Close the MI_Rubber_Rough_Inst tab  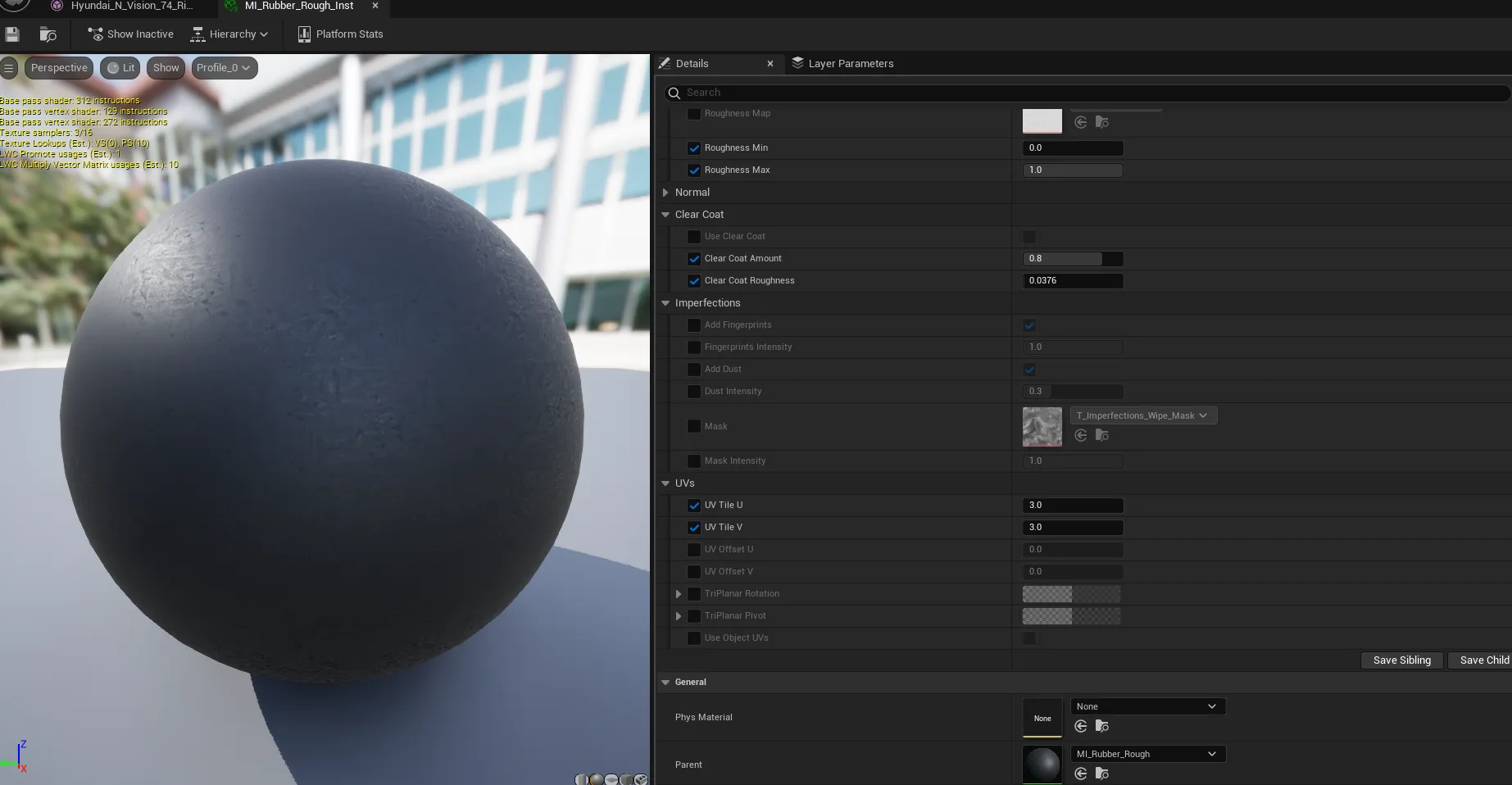pyautogui.click(x=375, y=6)
